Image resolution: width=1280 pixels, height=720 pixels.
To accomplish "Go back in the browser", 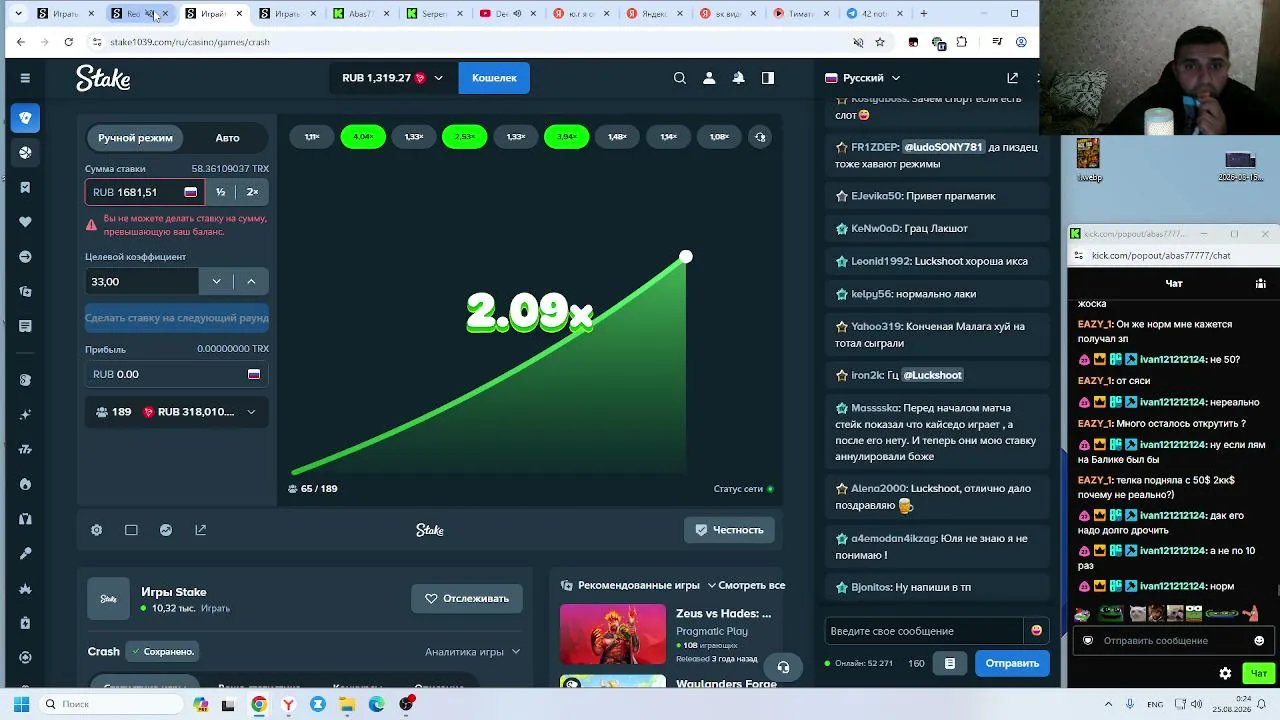I will 20,42.
